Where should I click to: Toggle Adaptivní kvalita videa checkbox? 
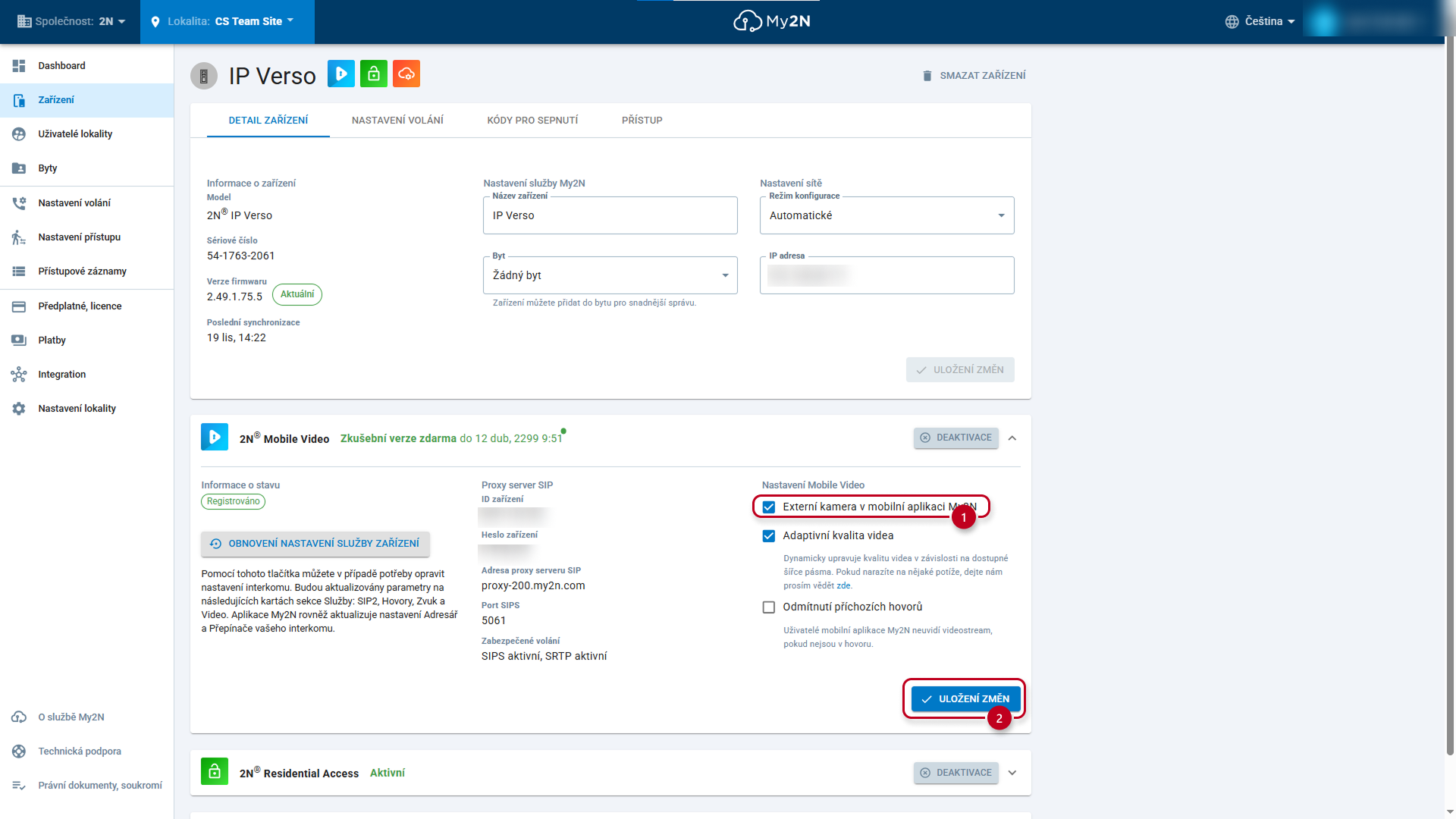click(x=769, y=536)
